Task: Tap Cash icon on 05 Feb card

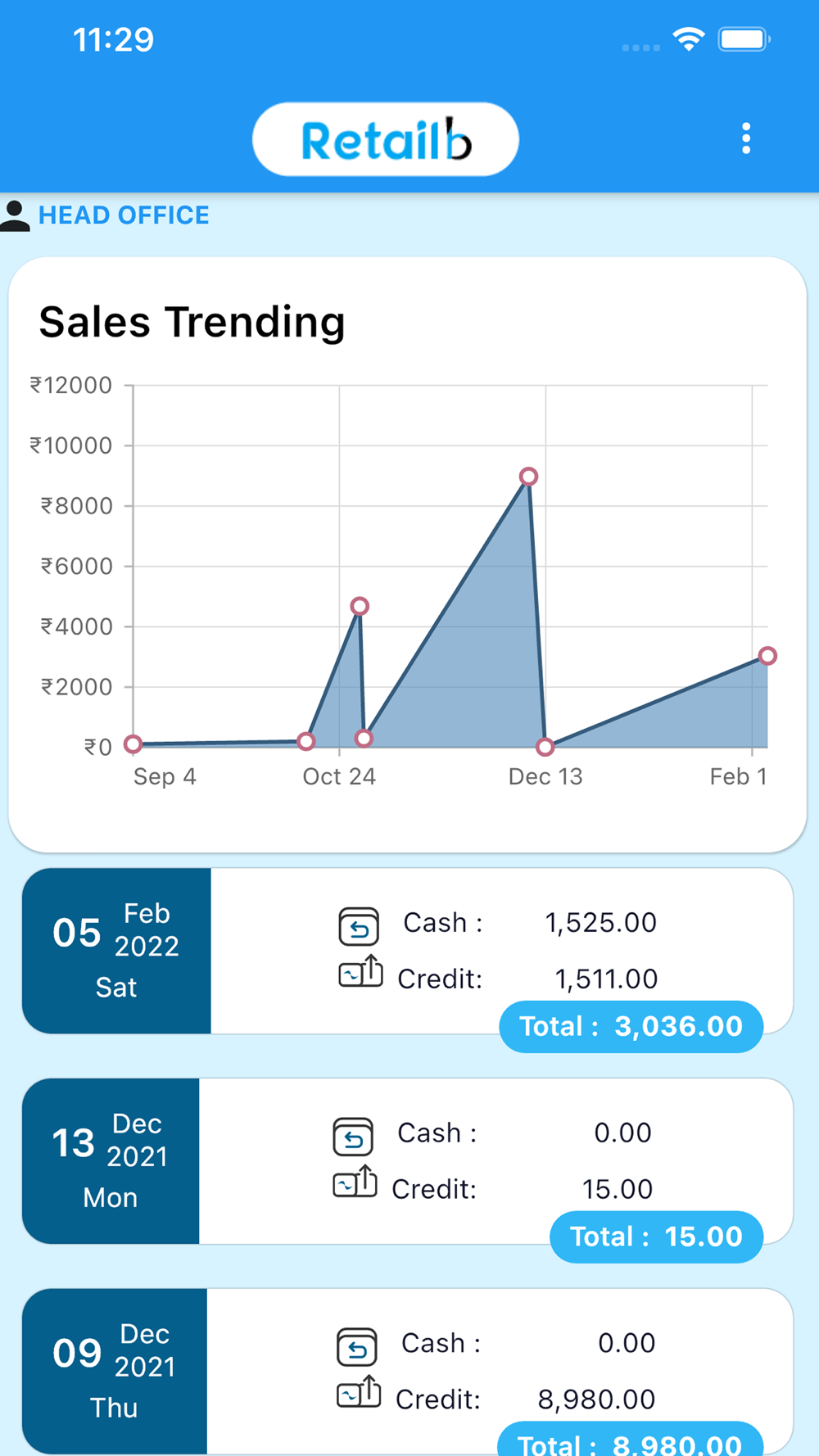Action: coord(359,926)
